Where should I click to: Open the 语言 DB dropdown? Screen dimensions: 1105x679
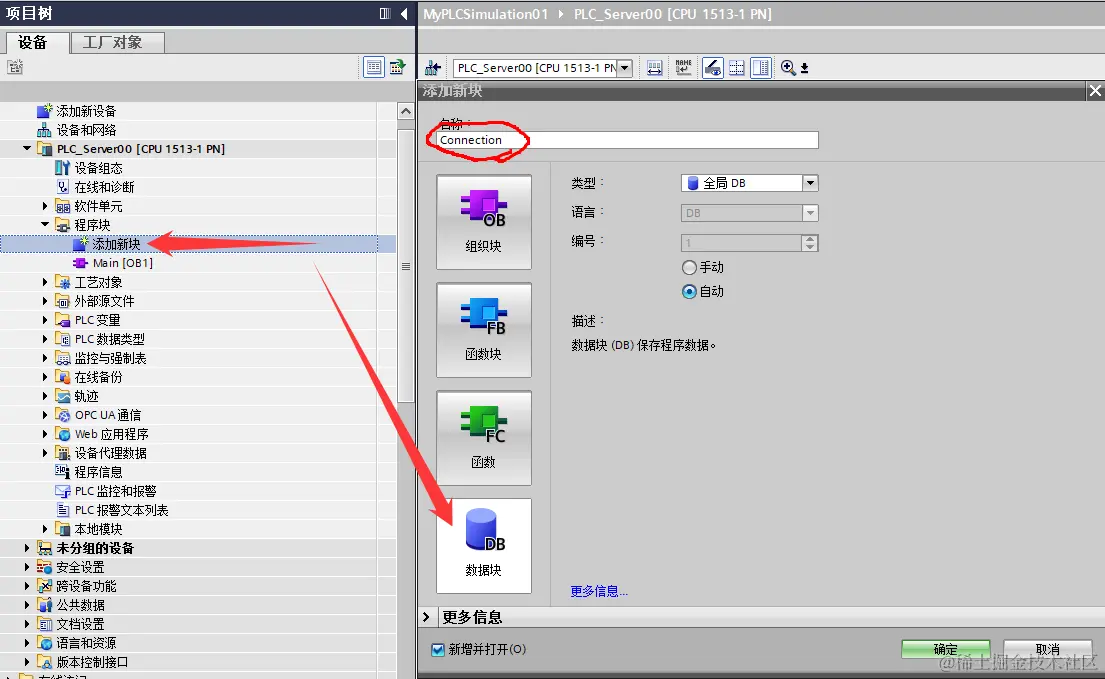click(x=810, y=213)
